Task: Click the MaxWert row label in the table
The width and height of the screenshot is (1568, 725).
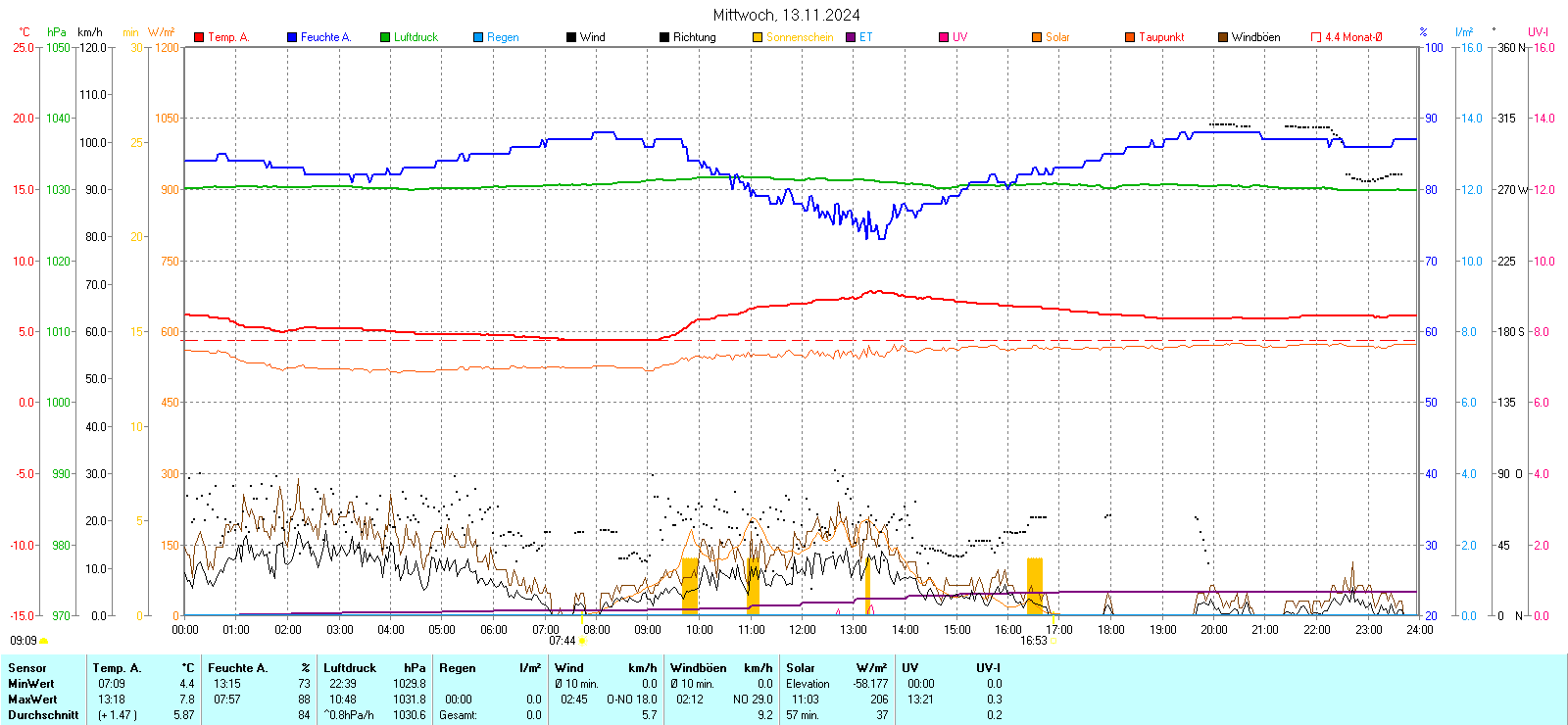Action: 32,700
